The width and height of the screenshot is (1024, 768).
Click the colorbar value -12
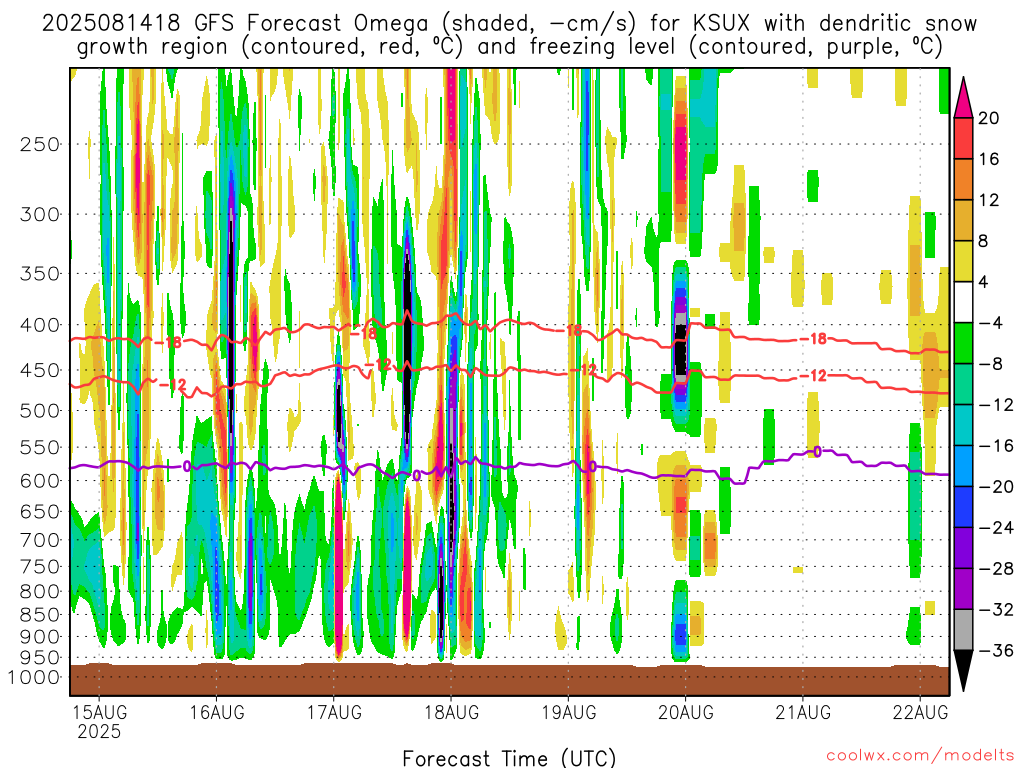(996, 405)
